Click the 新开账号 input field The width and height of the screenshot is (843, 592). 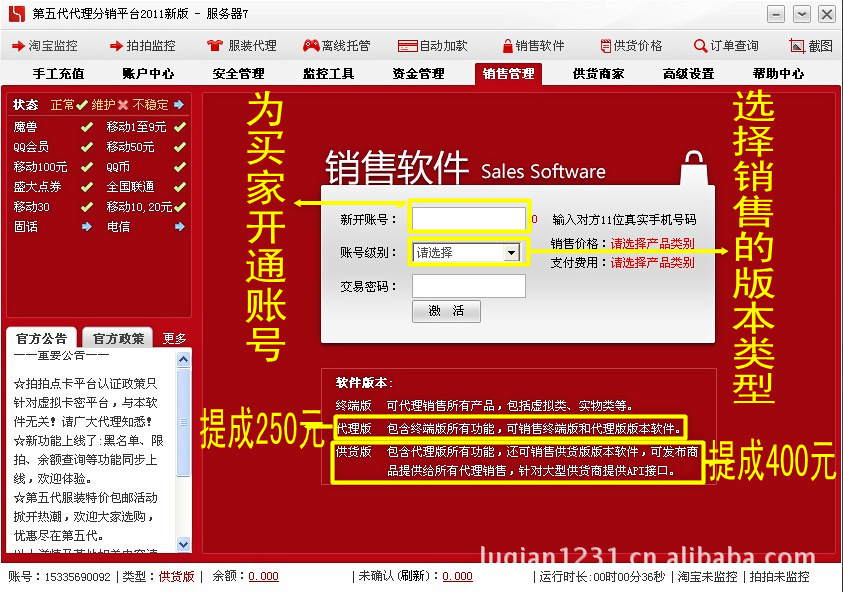coord(468,219)
